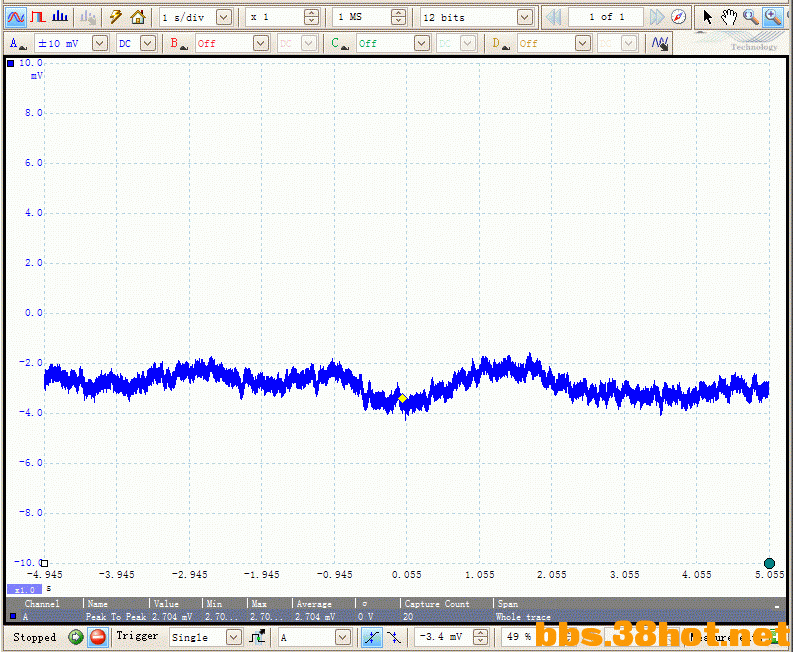Open Channel A DC coupling dropdown
This screenshot has width=793, height=652.
point(148,44)
